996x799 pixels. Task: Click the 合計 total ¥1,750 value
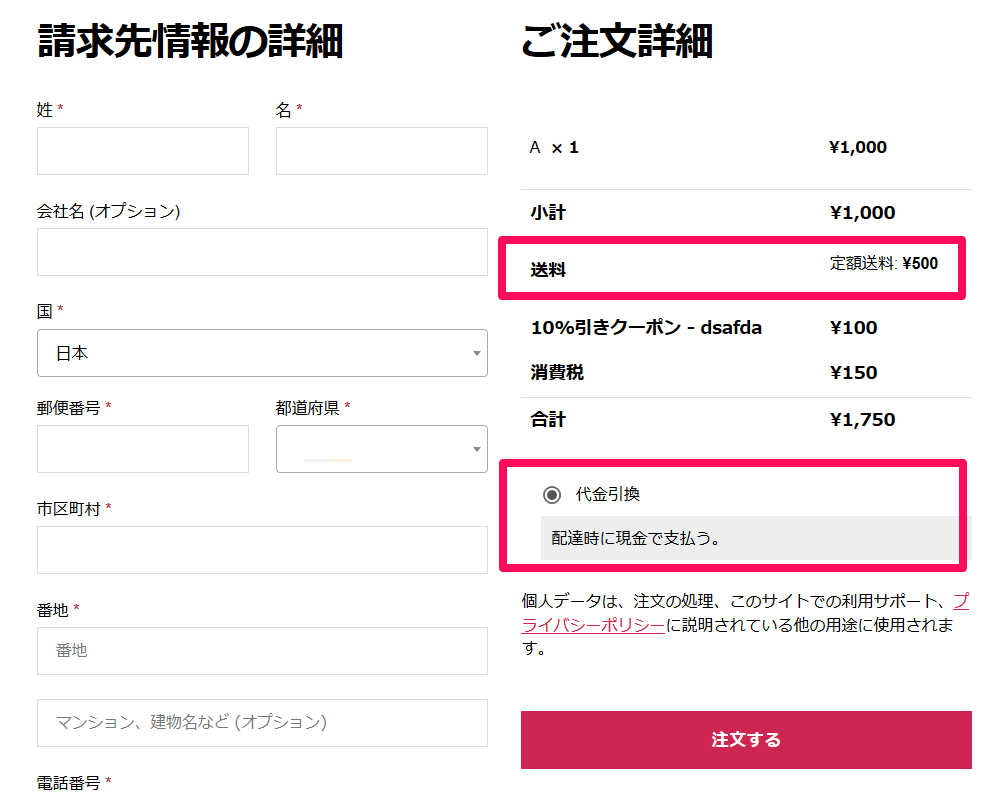pos(863,420)
